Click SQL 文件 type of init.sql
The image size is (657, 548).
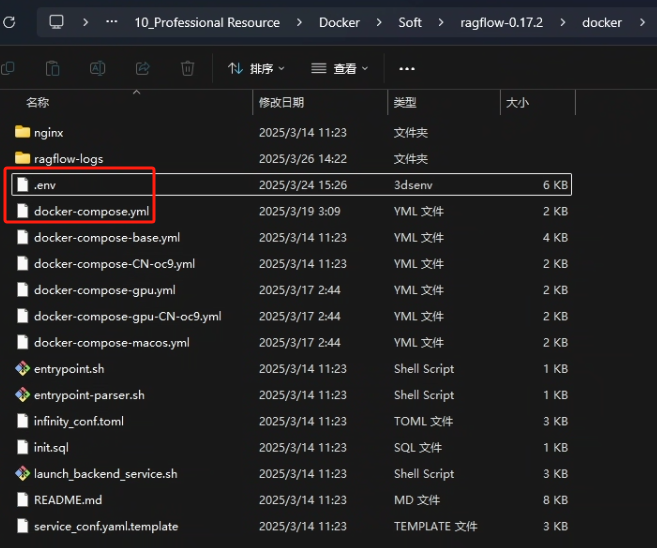tap(418, 447)
